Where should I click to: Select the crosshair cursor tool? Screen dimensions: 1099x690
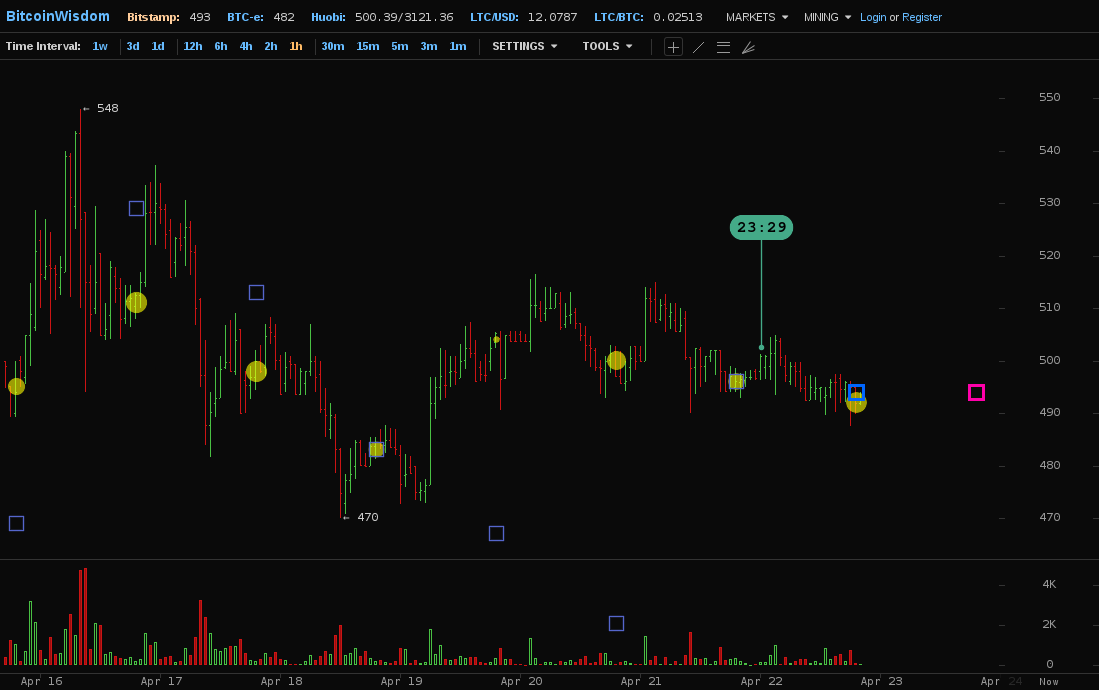coord(673,47)
